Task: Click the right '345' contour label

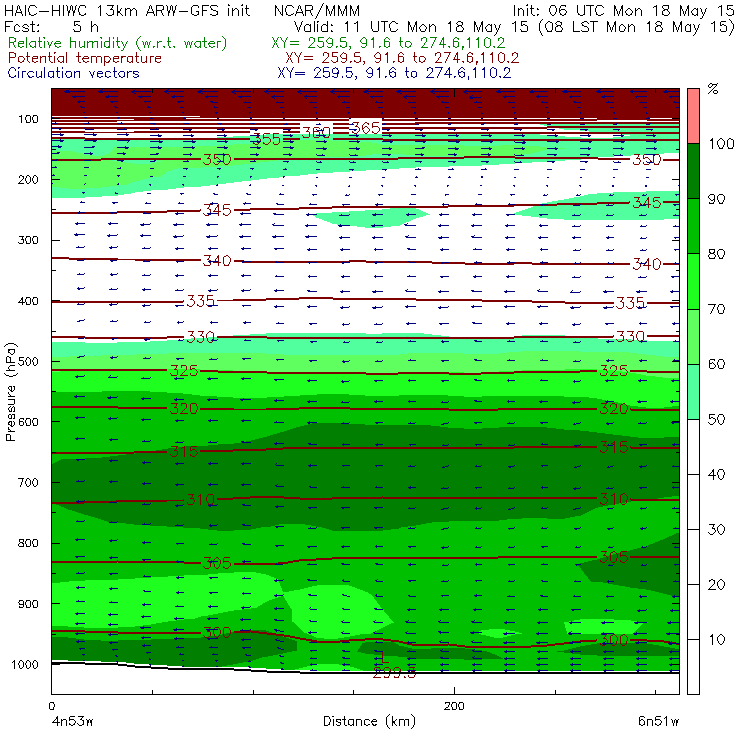Action: point(647,202)
